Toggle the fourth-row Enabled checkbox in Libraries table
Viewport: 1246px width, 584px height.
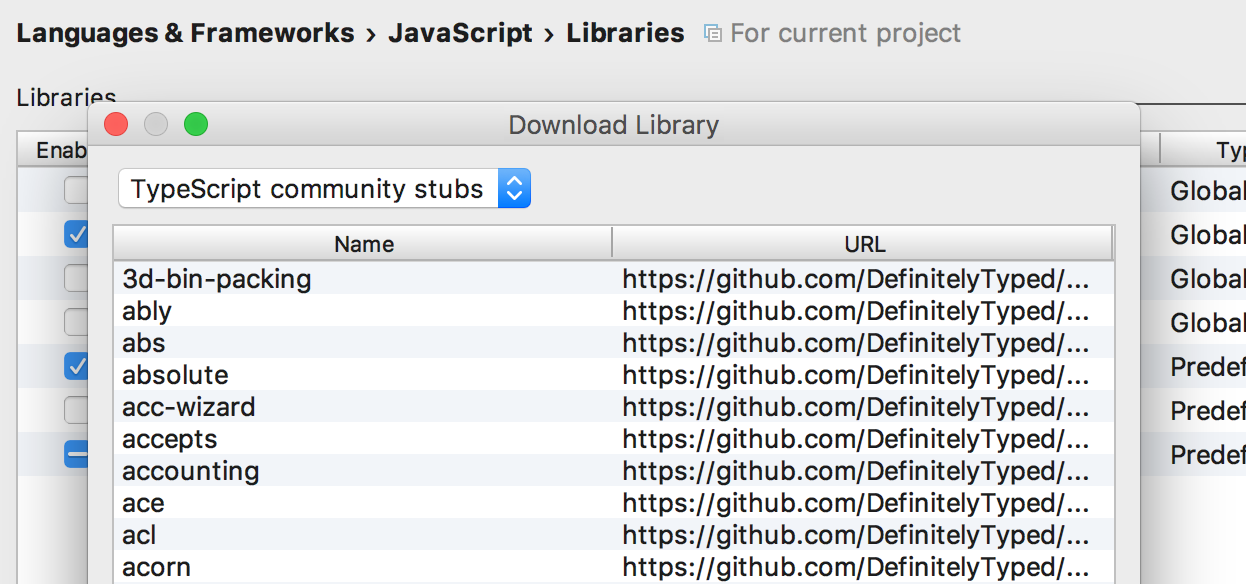point(76,322)
